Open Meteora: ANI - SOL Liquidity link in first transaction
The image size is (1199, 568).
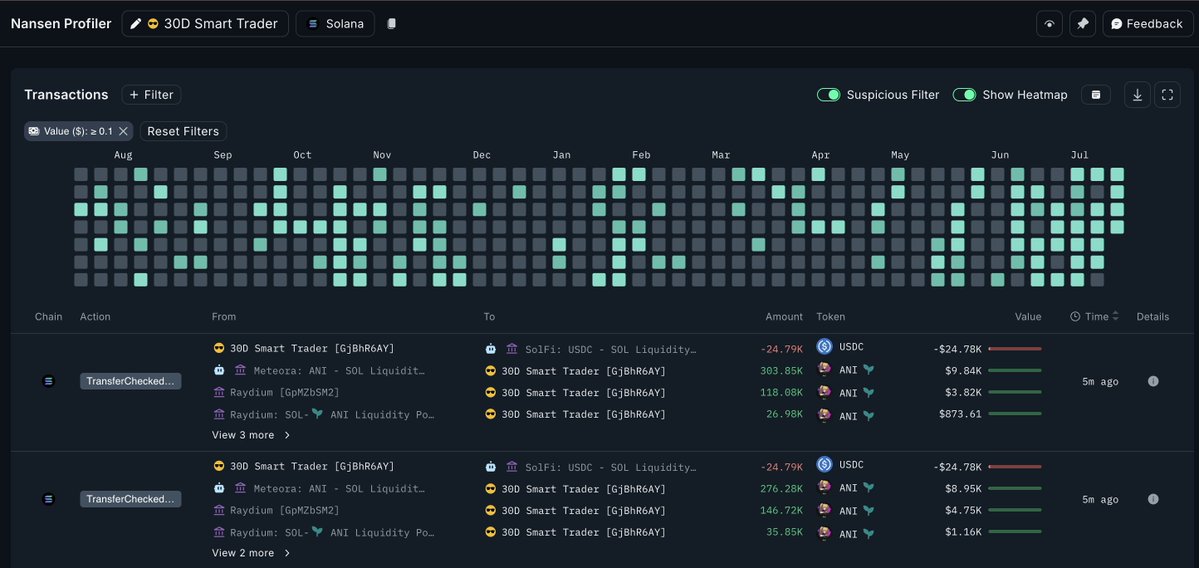(339, 371)
